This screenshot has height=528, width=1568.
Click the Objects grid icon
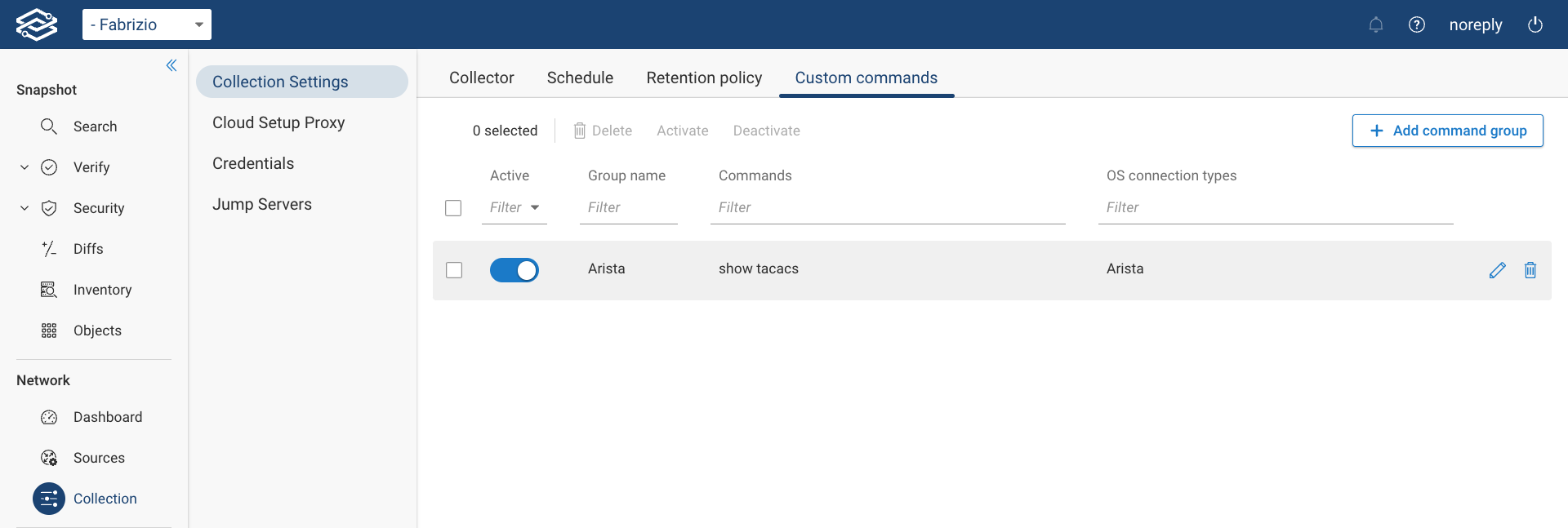pyautogui.click(x=49, y=331)
